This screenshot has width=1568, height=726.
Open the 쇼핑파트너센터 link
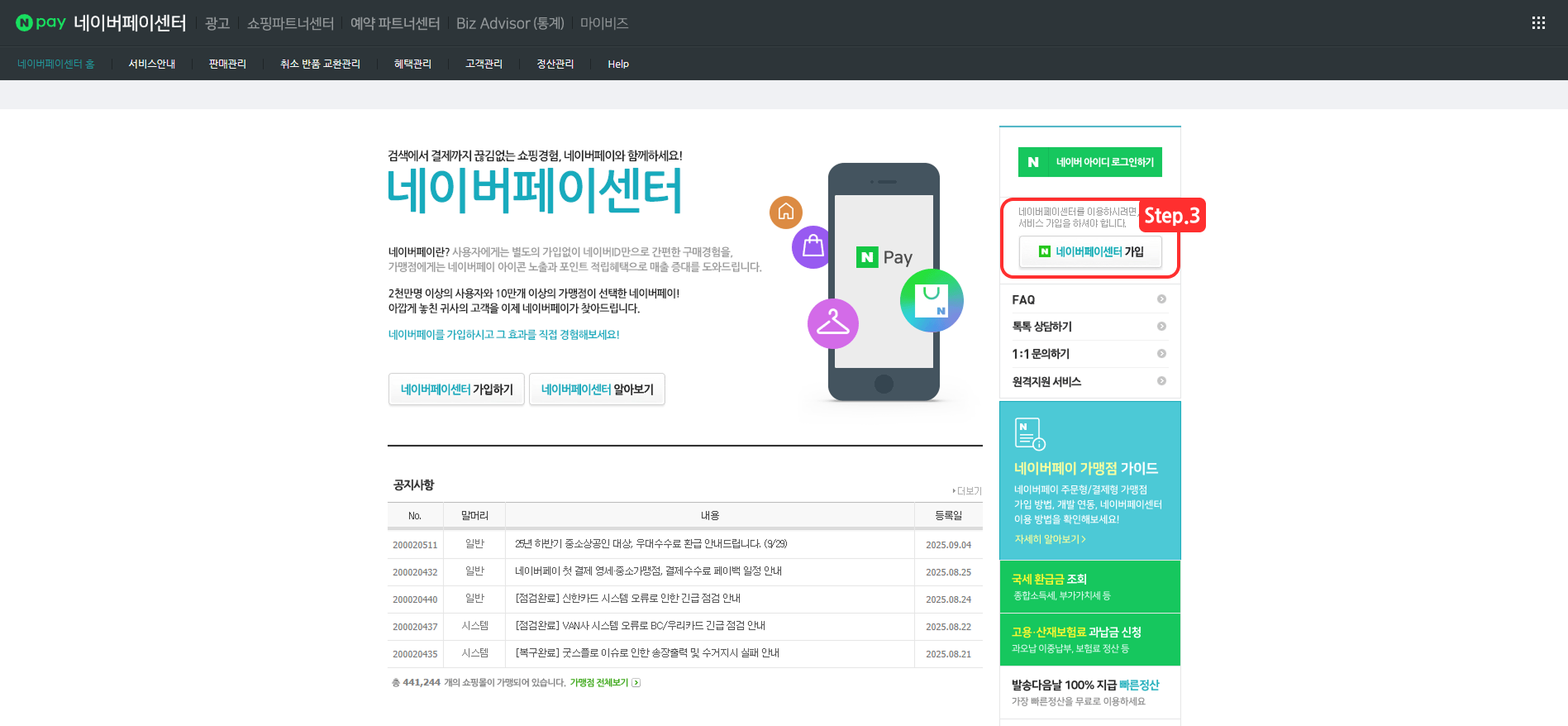click(x=290, y=23)
